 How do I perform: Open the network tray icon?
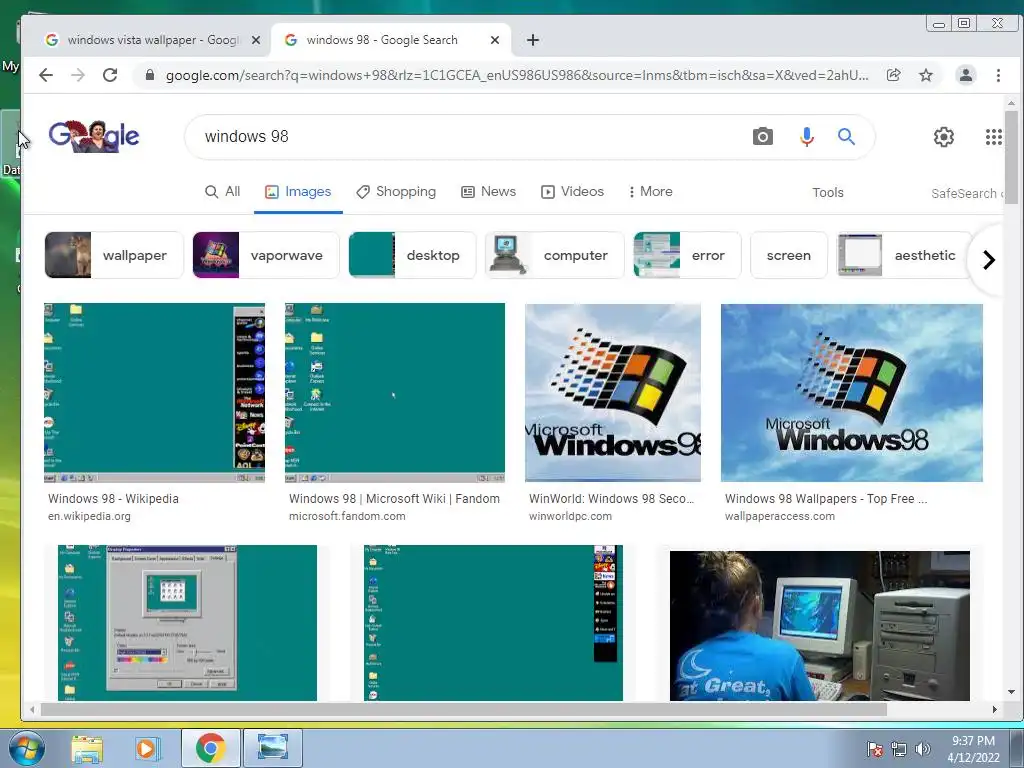coord(899,749)
